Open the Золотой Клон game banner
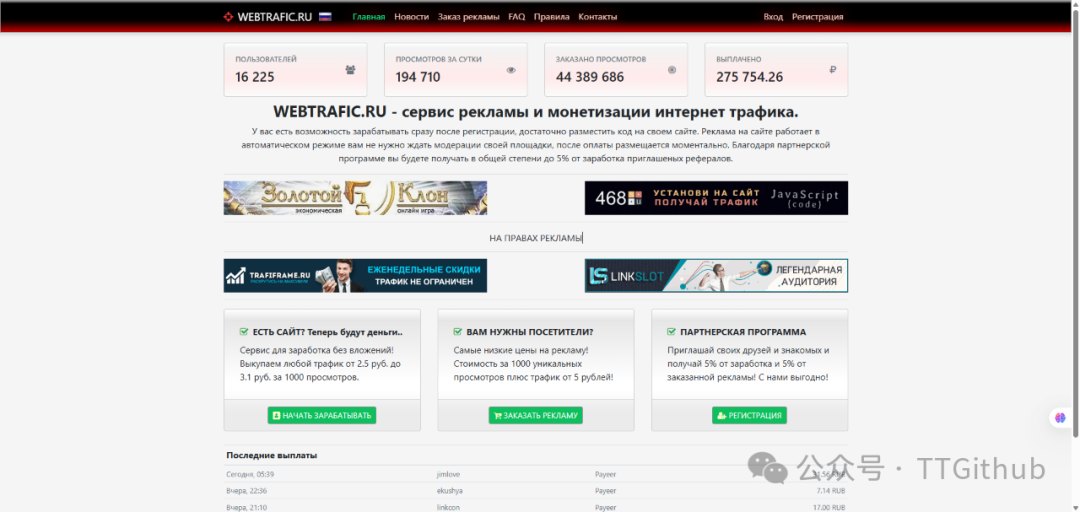The height and width of the screenshot is (512, 1080). point(355,198)
